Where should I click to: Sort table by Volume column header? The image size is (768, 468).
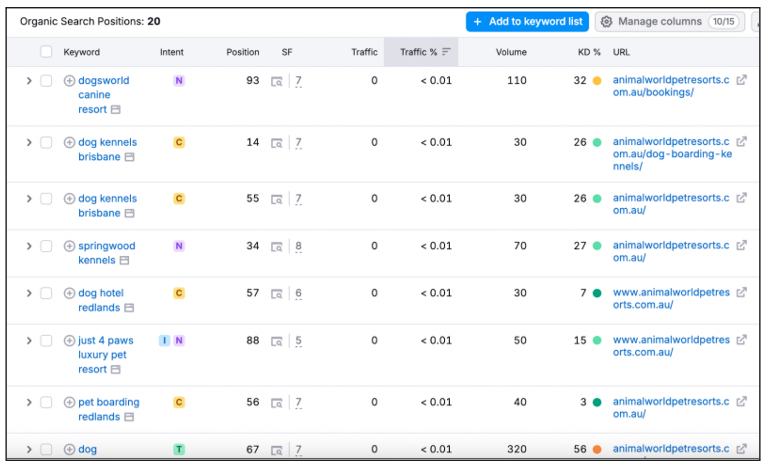click(511, 52)
